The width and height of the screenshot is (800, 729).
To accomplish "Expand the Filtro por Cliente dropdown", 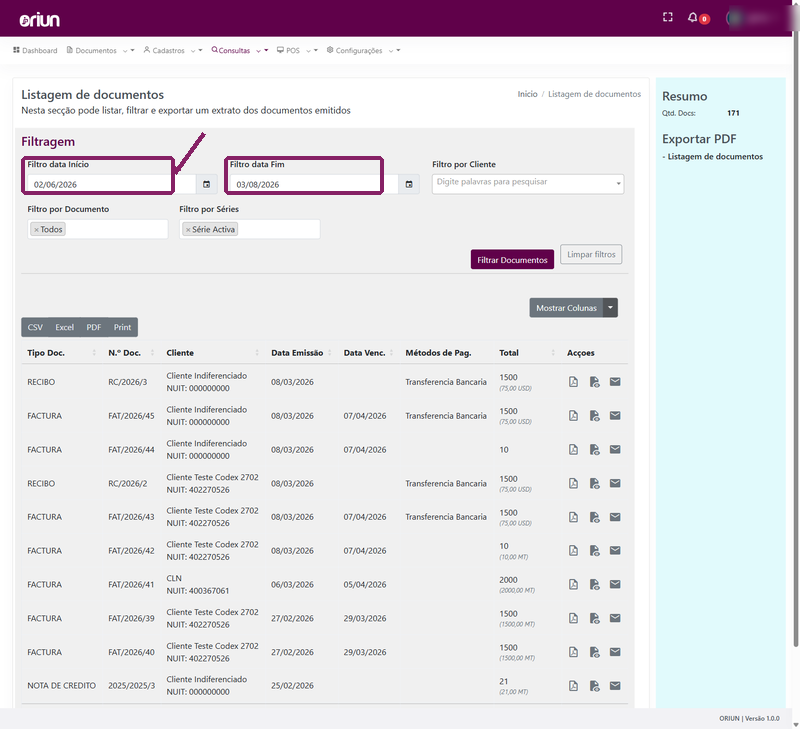I will tap(618, 184).
